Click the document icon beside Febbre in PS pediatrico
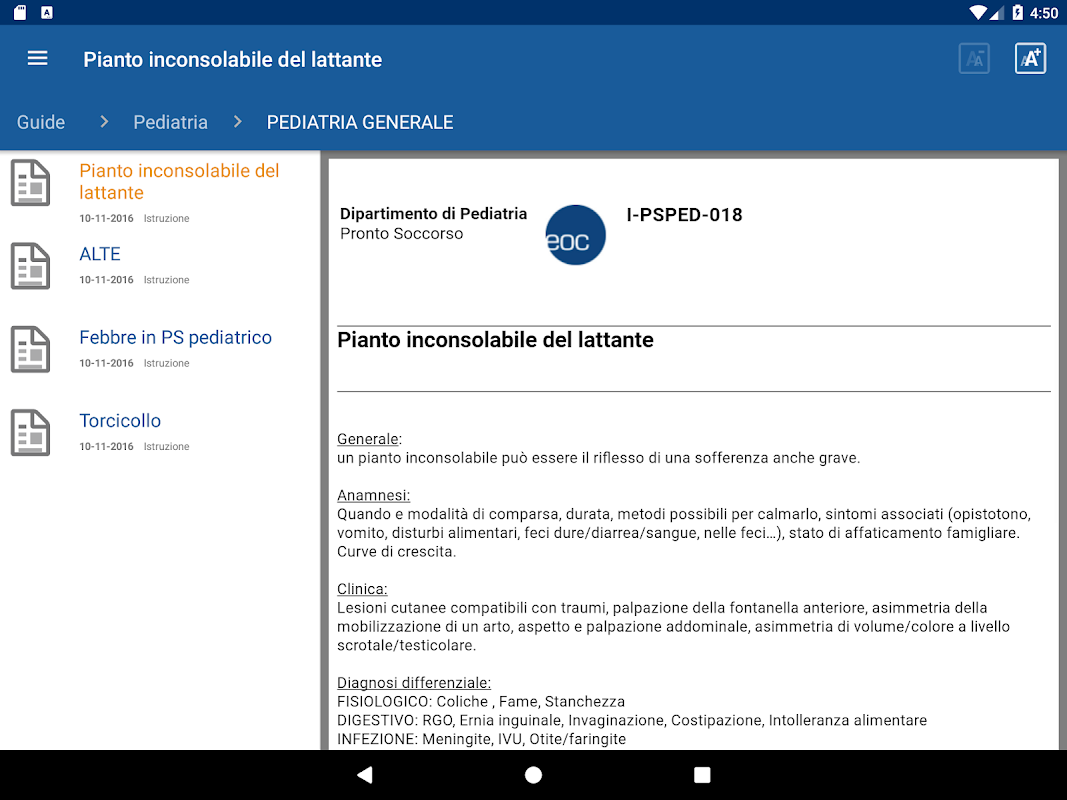Screen dimensions: 1067x800 click(31, 350)
